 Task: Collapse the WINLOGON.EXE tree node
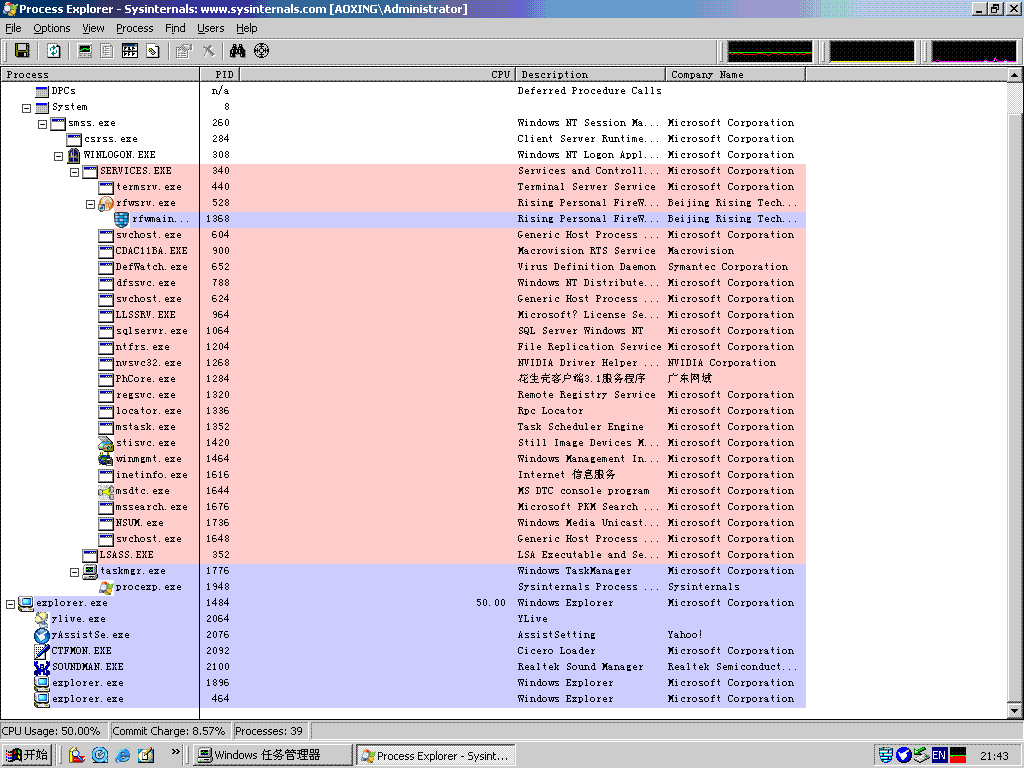tap(59, 155)
